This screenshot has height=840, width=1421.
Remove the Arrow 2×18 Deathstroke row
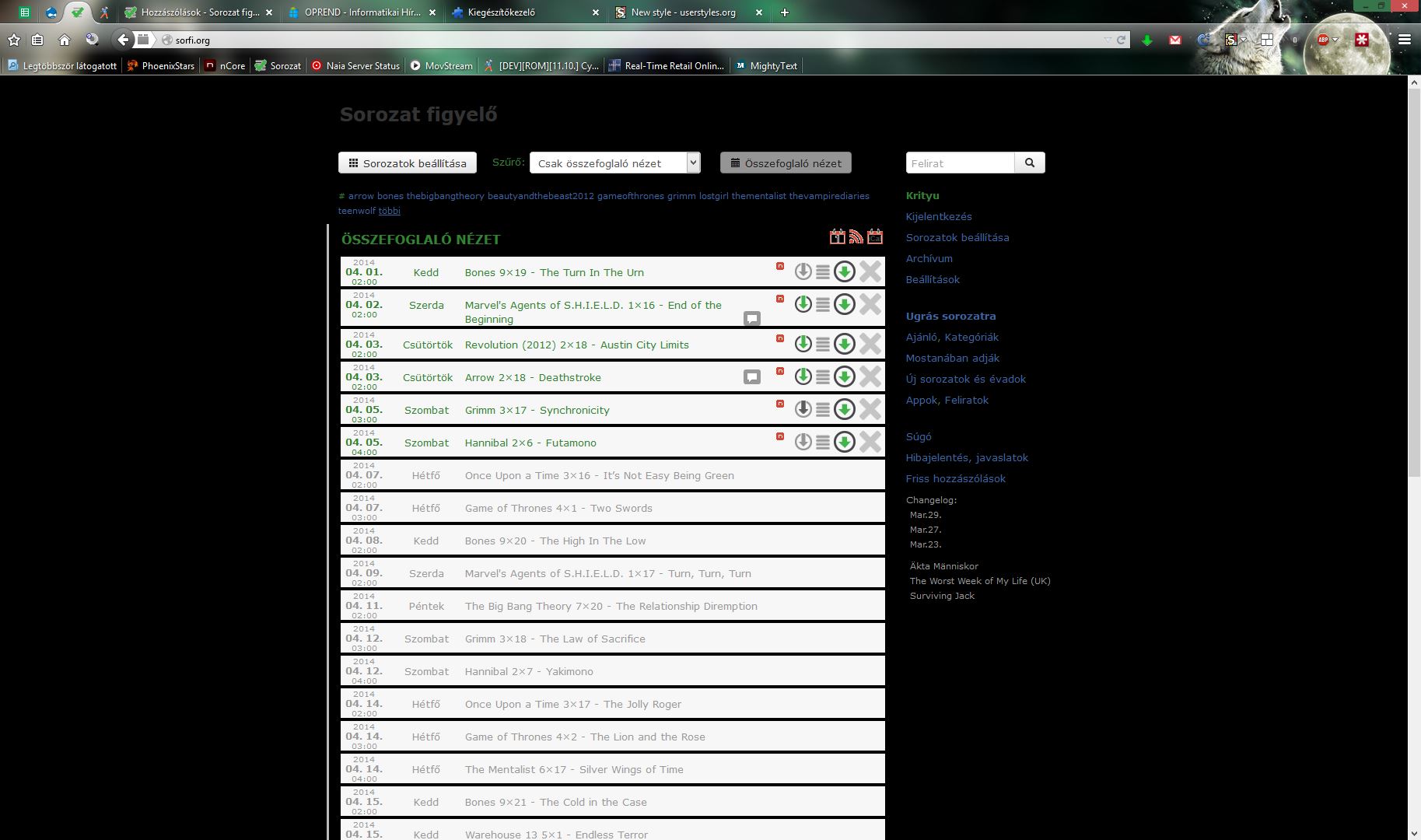point(870,376)
